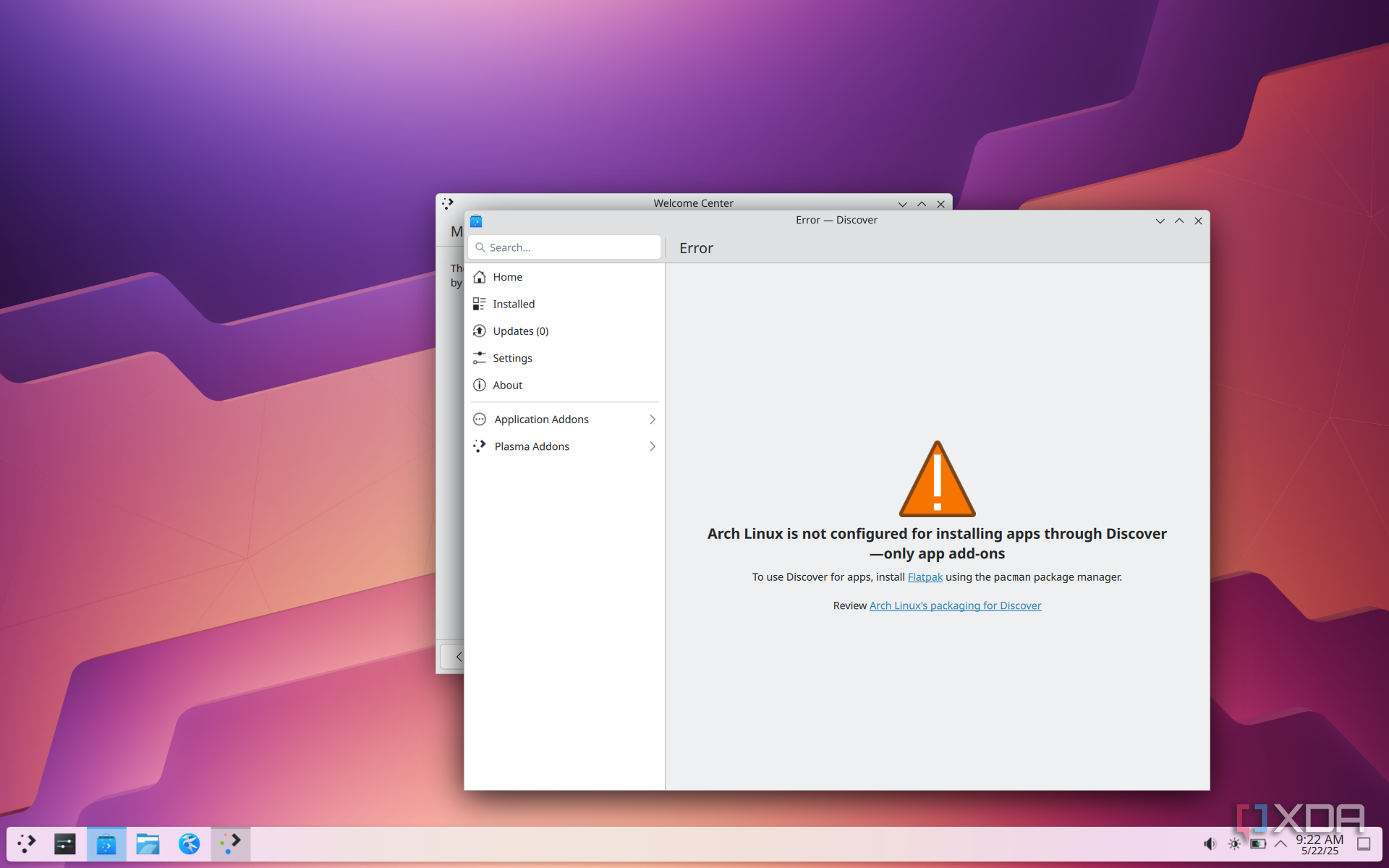This screenshot has height=868, width=1389.
Task: Open System Settings from taskbar
Action: (65, 843)
